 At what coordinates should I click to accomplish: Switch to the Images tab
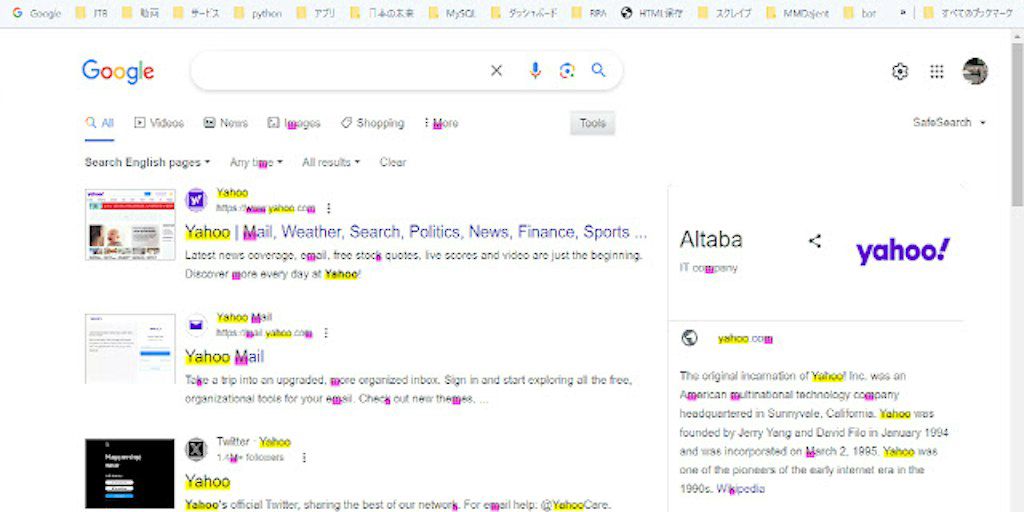pyautogui.click(x=294, y=123)
